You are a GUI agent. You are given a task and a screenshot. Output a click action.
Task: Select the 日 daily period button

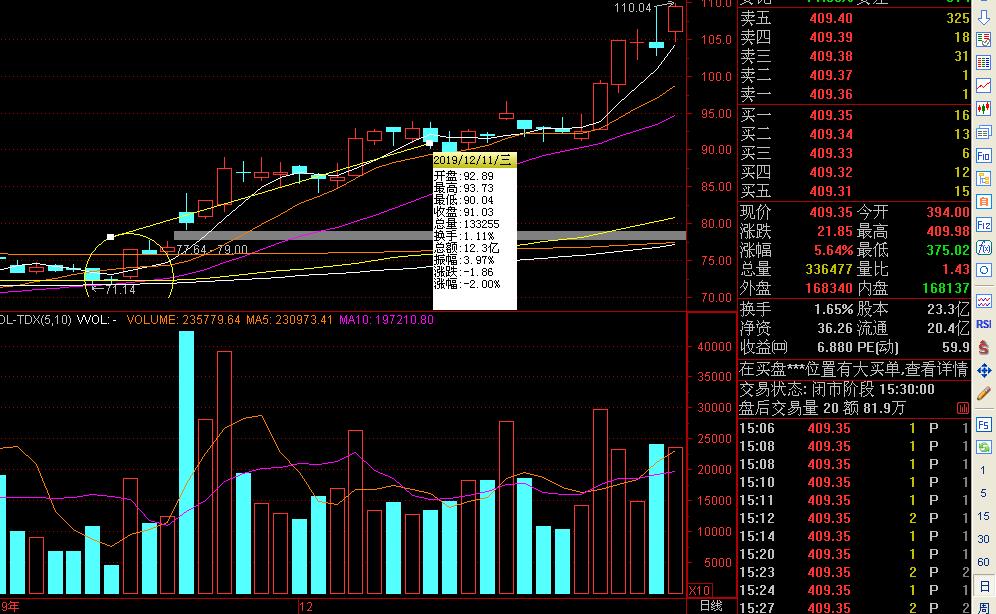(x=983, y=586)
